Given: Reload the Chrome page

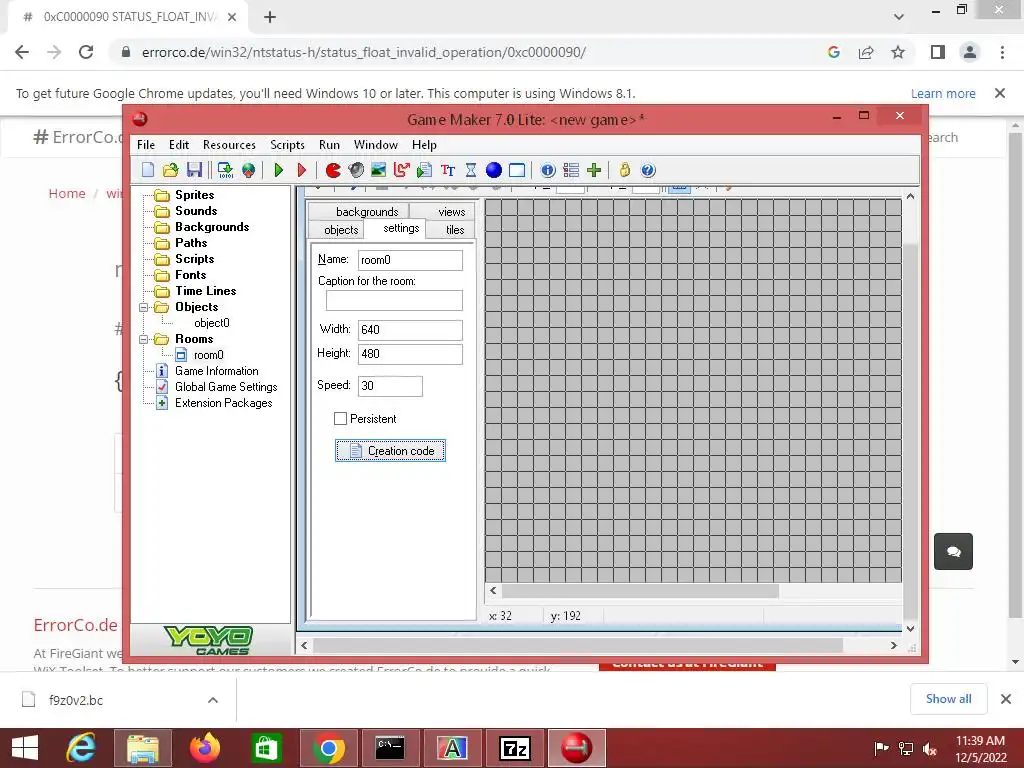Looking at the screenshot, I should (86, 52).
